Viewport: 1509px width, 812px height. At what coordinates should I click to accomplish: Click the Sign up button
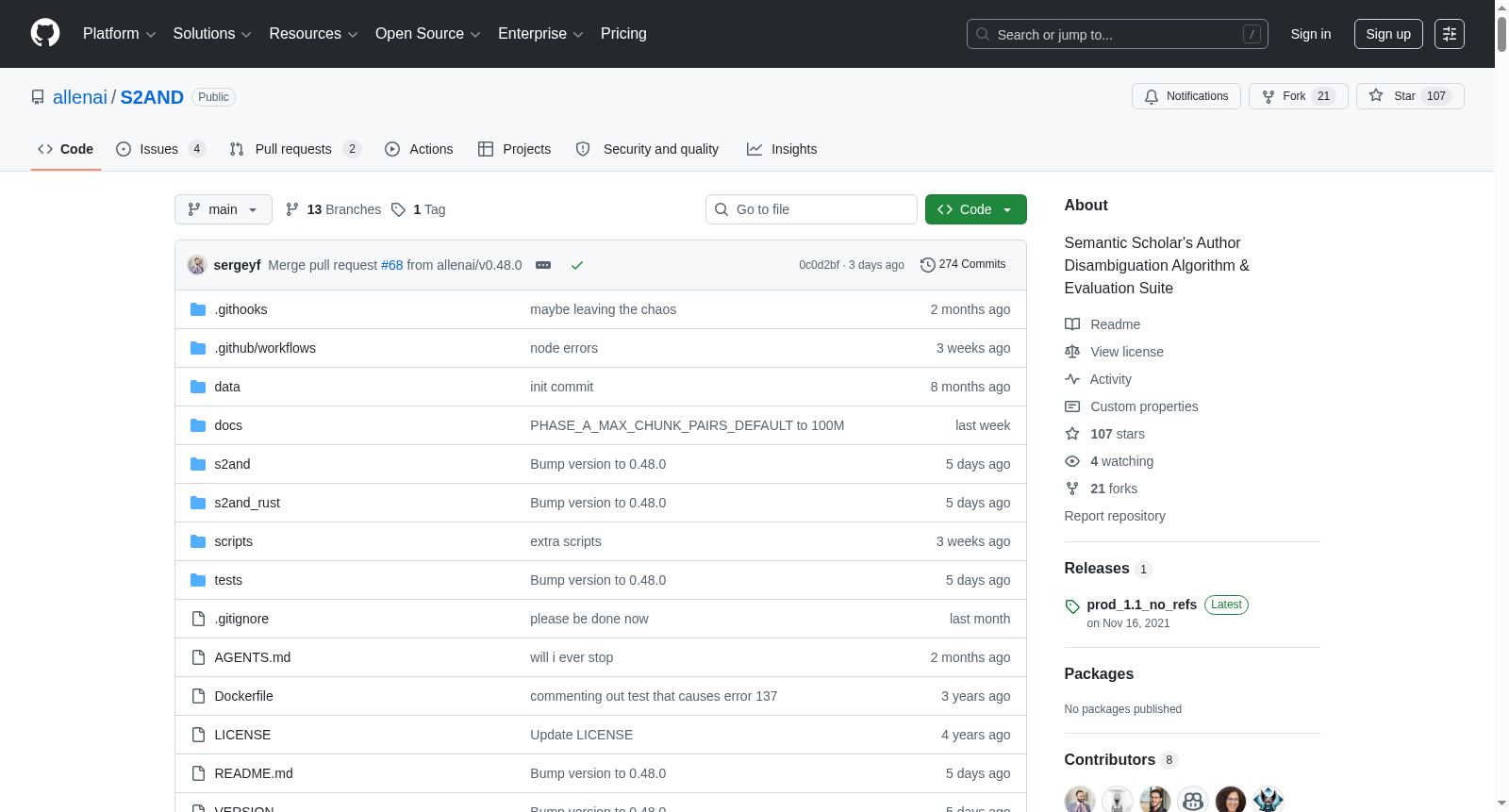click(x=1388, y=34)
